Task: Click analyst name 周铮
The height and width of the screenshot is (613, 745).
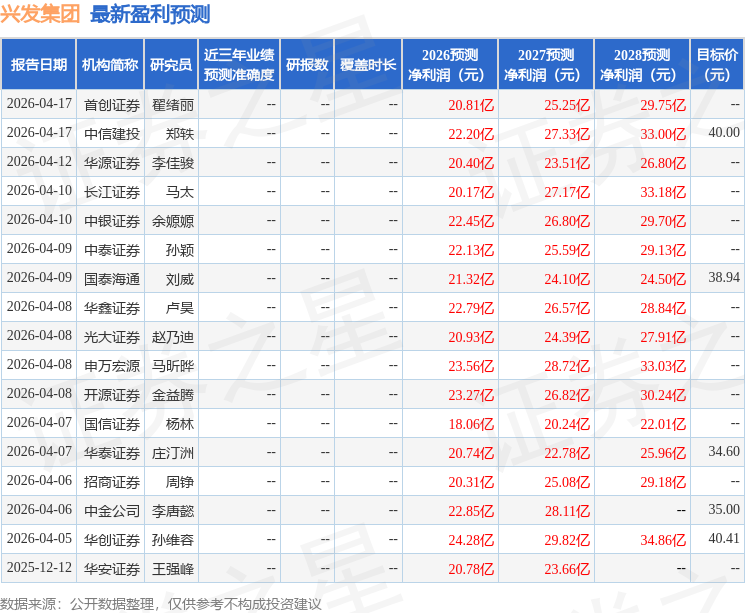Action: click(180, 482)
